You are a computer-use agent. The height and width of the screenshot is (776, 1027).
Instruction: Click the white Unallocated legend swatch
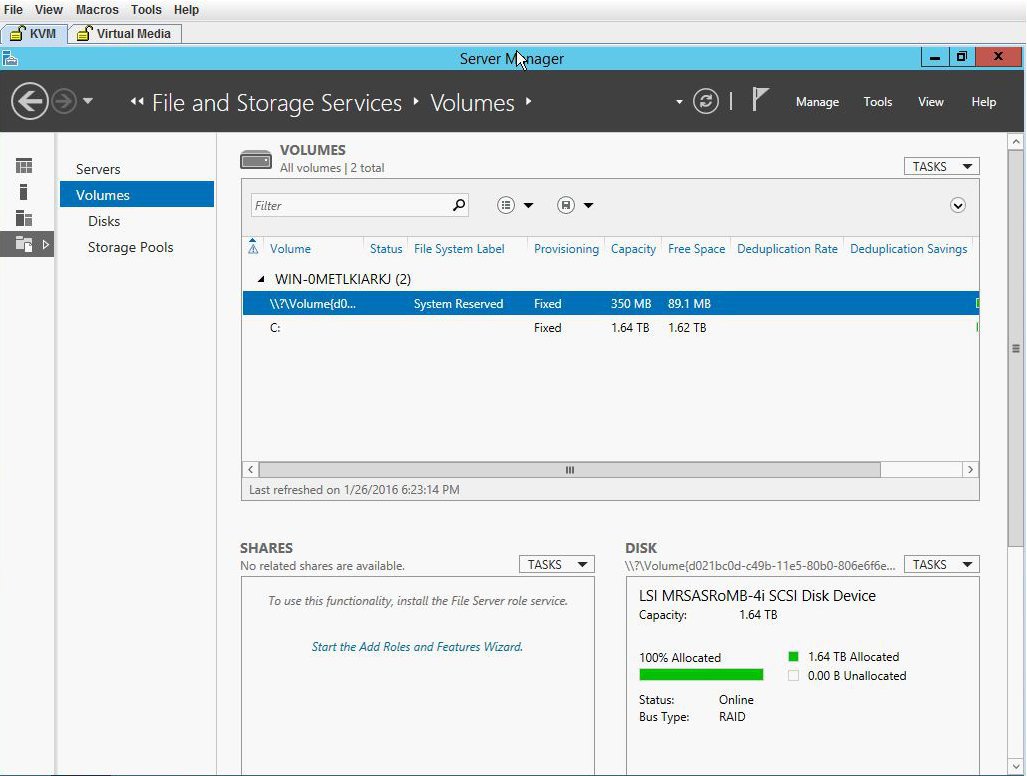pyautogui.click(x=793, y=676)
